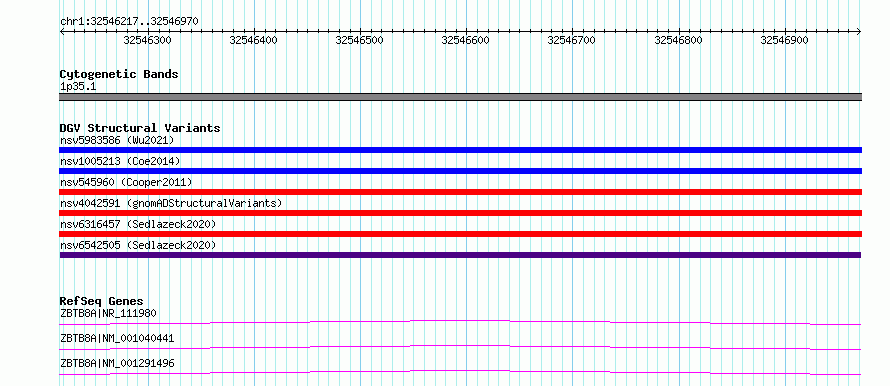Click ruler position 32546400
This screenshot has height=386, width=890.
tap(254, 40)
